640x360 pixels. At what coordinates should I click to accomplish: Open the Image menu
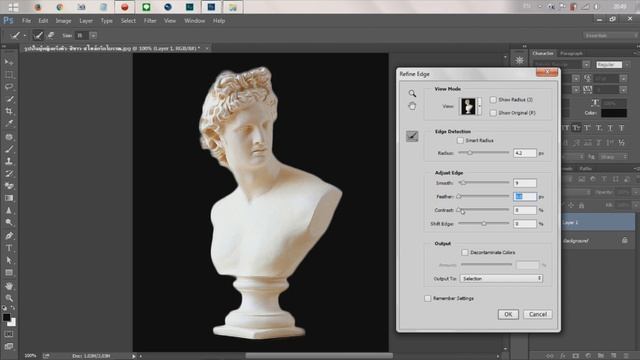(x=63, y=20)
